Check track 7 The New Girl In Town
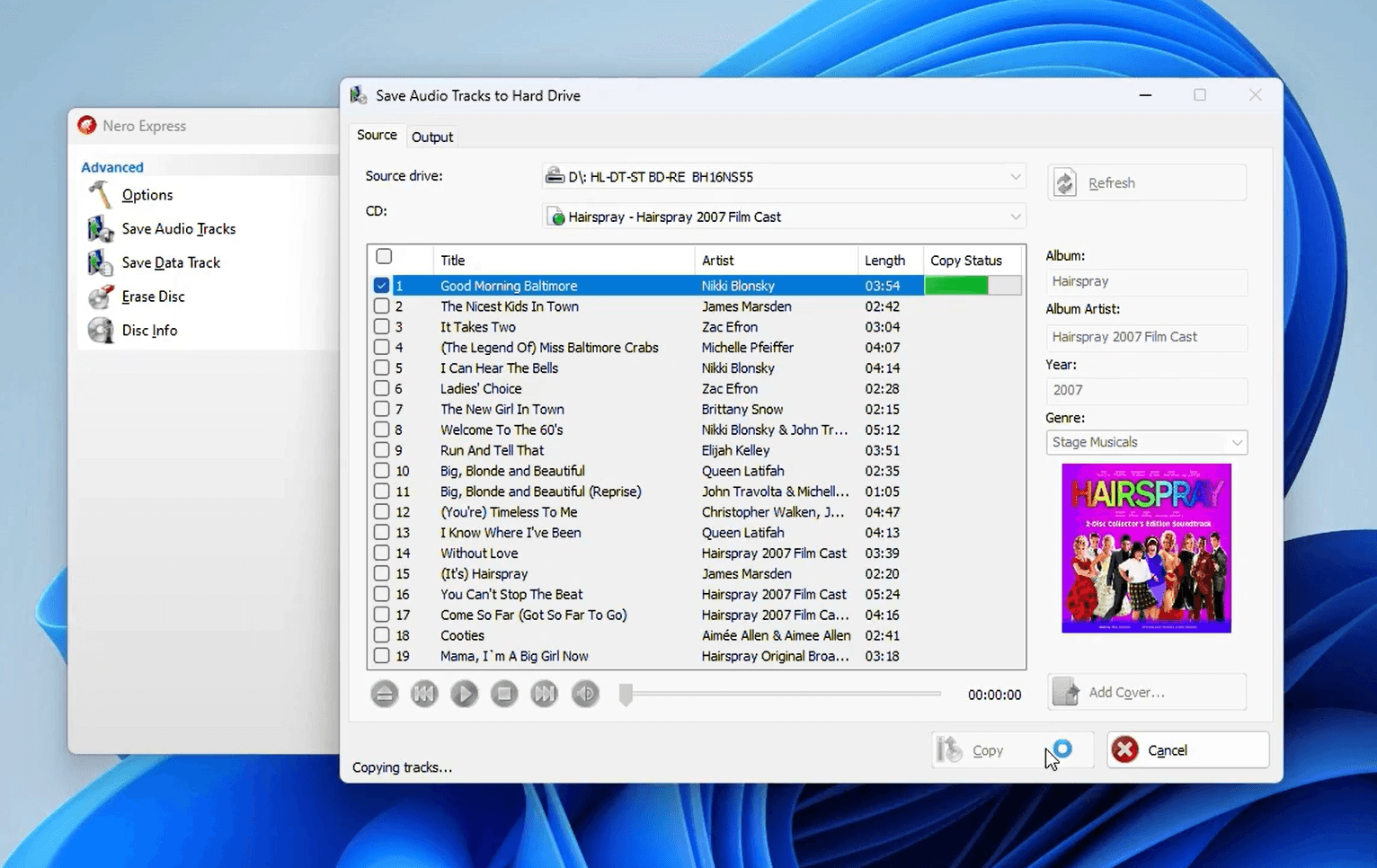 (381, 409)
